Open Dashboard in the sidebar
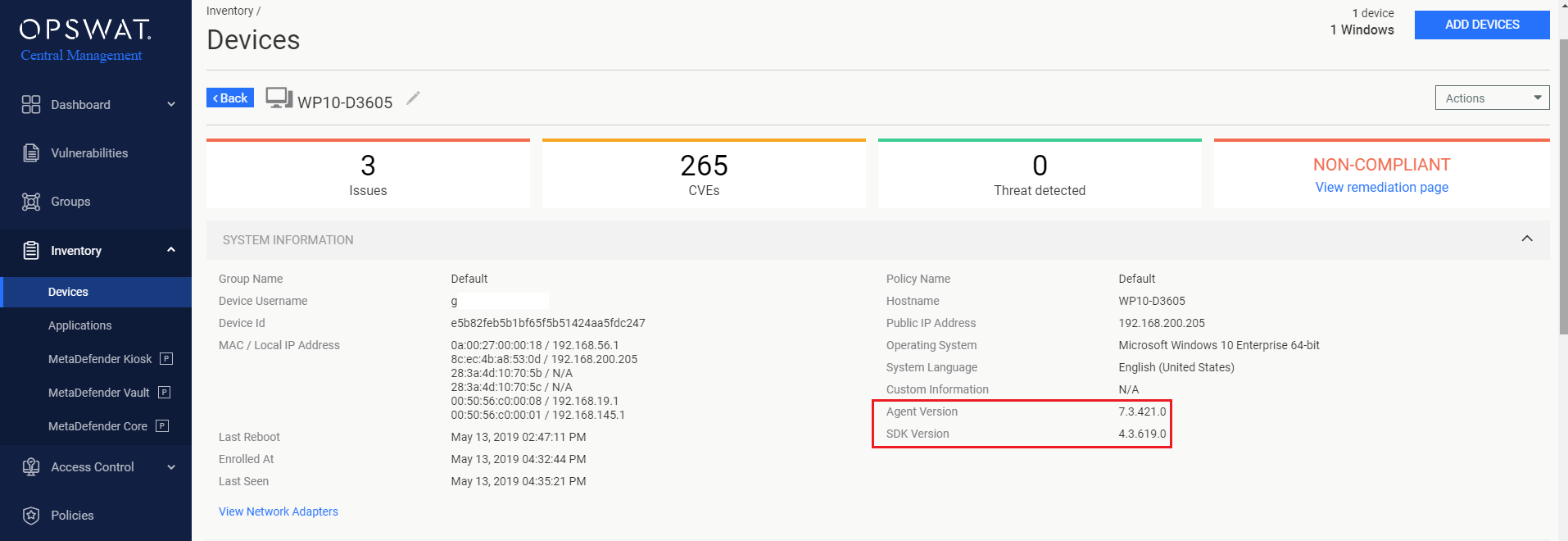 [80, 105]
